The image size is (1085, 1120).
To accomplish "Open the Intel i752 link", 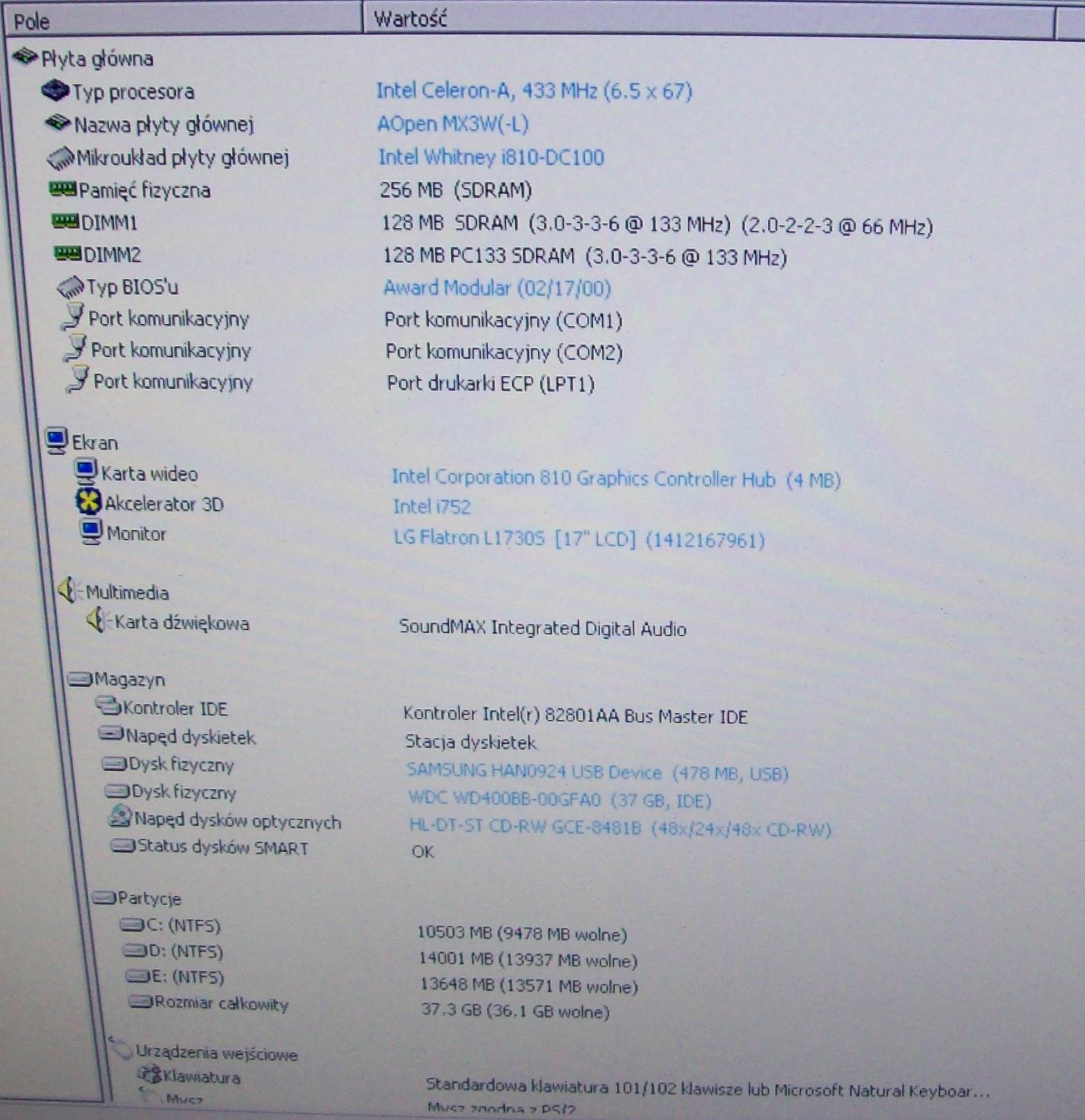I will tap(432, 507).
